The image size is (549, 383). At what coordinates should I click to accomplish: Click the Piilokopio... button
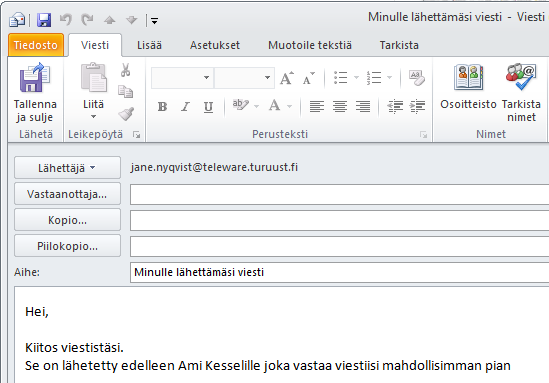[67, 246]
